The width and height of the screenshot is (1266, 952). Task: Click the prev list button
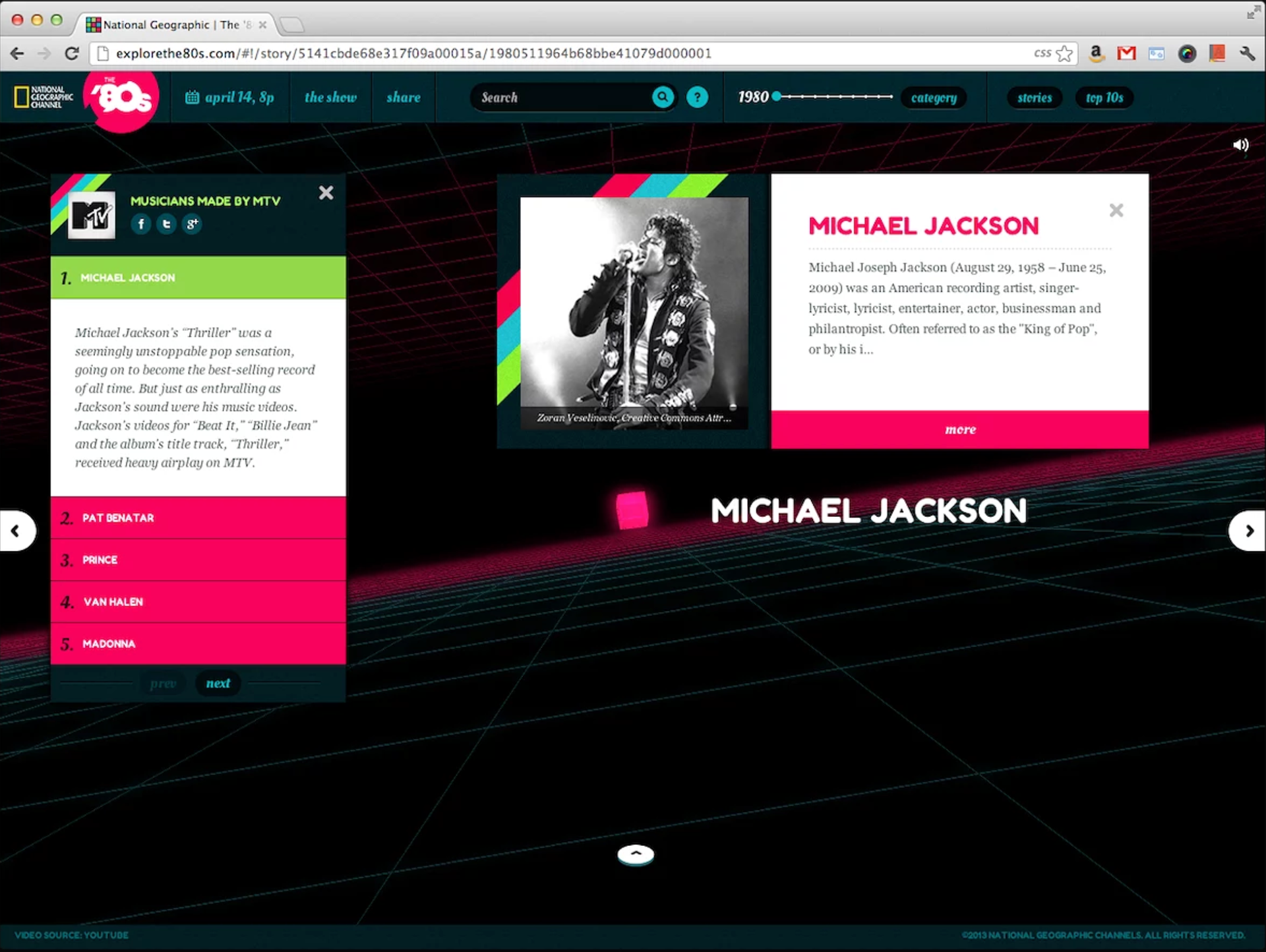coord(163,683)
